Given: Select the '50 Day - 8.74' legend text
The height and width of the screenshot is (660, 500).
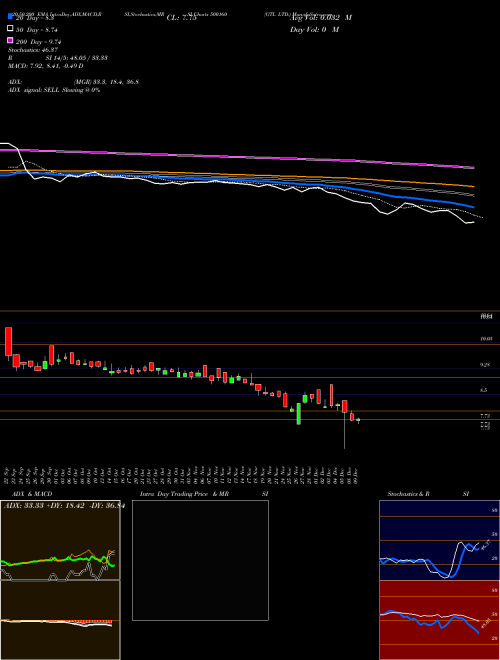Looking at the screenshot, I should coord(37,30).
